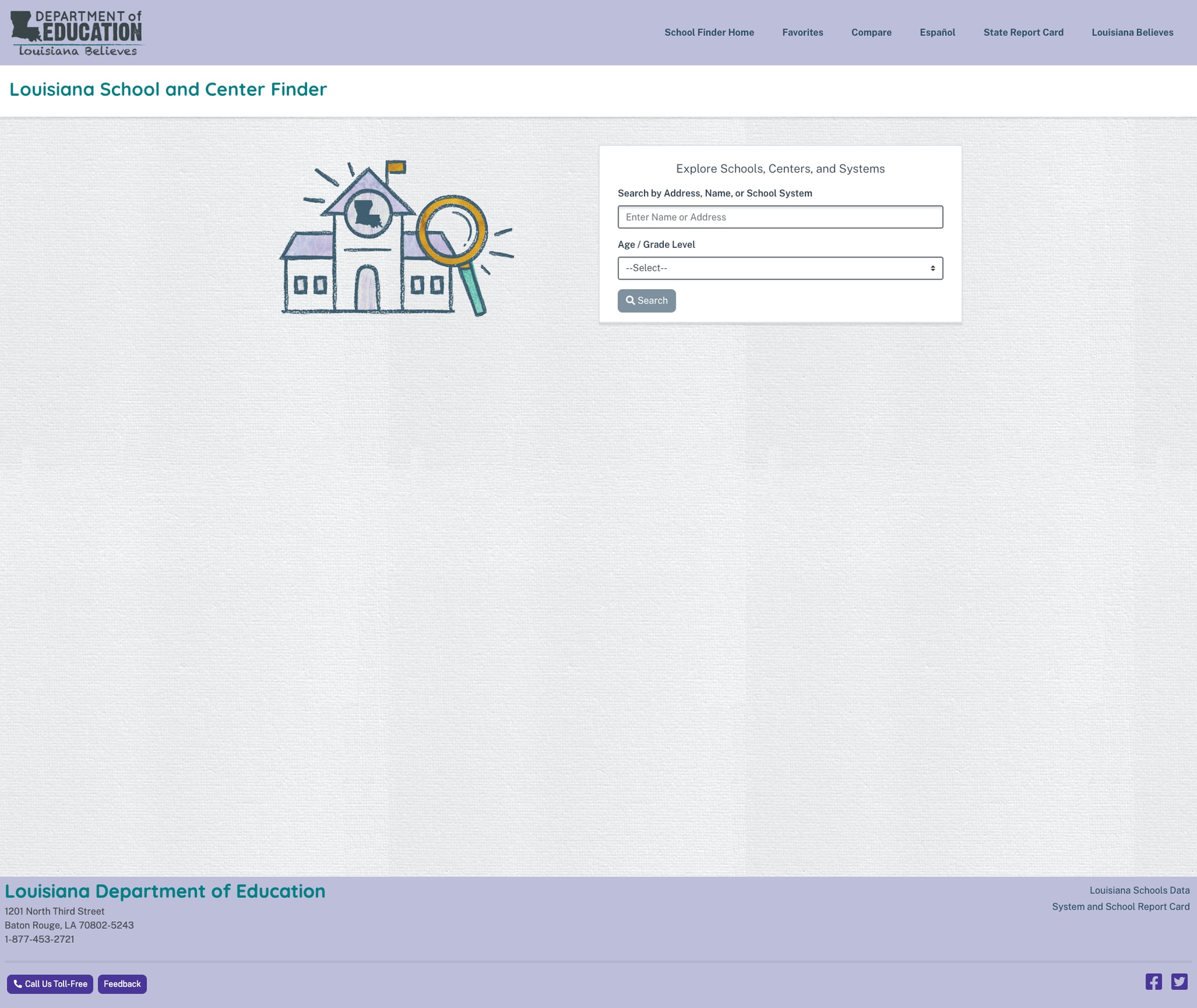
Task: Open the Compare page
Action: click(871, 32)
